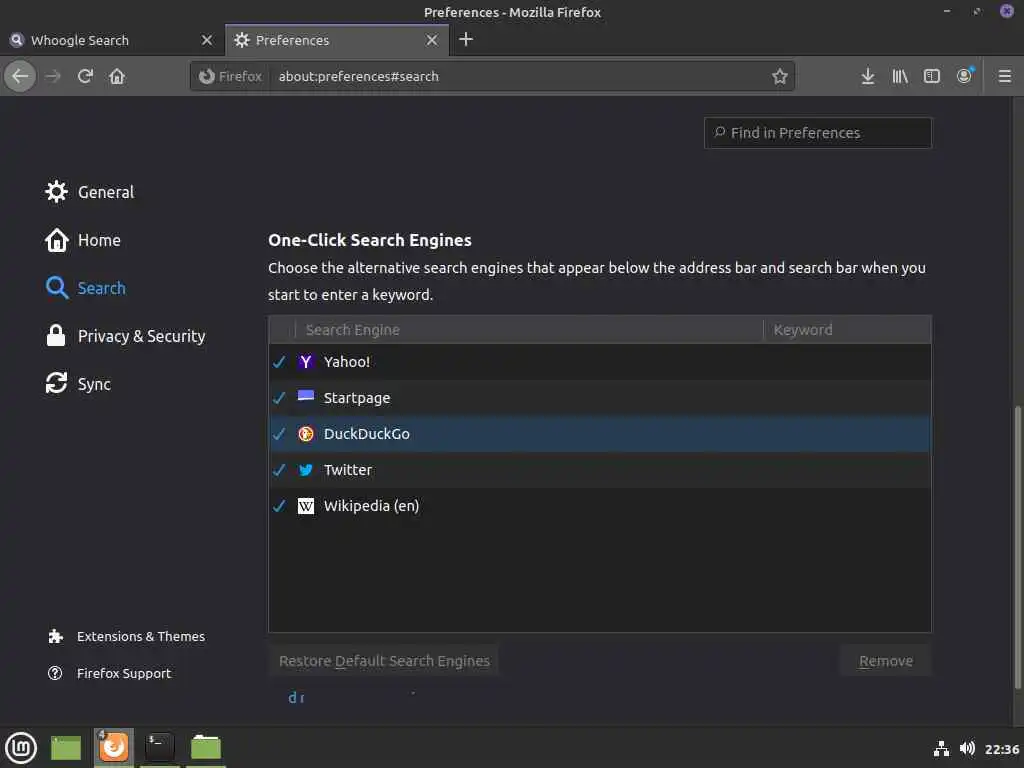Close the Preferences tab
Screen dimensions: 1024x768
[432, 40]
